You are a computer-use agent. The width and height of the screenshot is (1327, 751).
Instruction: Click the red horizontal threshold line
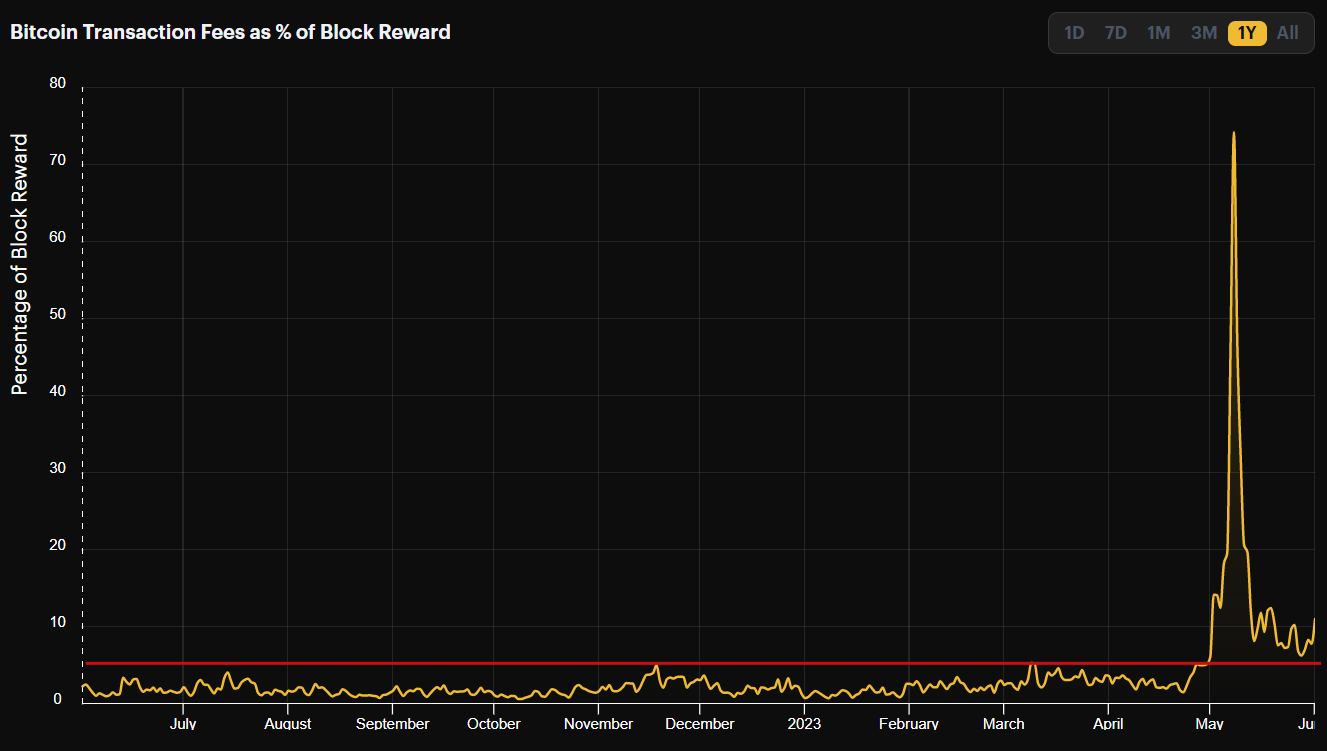point(703,663)
